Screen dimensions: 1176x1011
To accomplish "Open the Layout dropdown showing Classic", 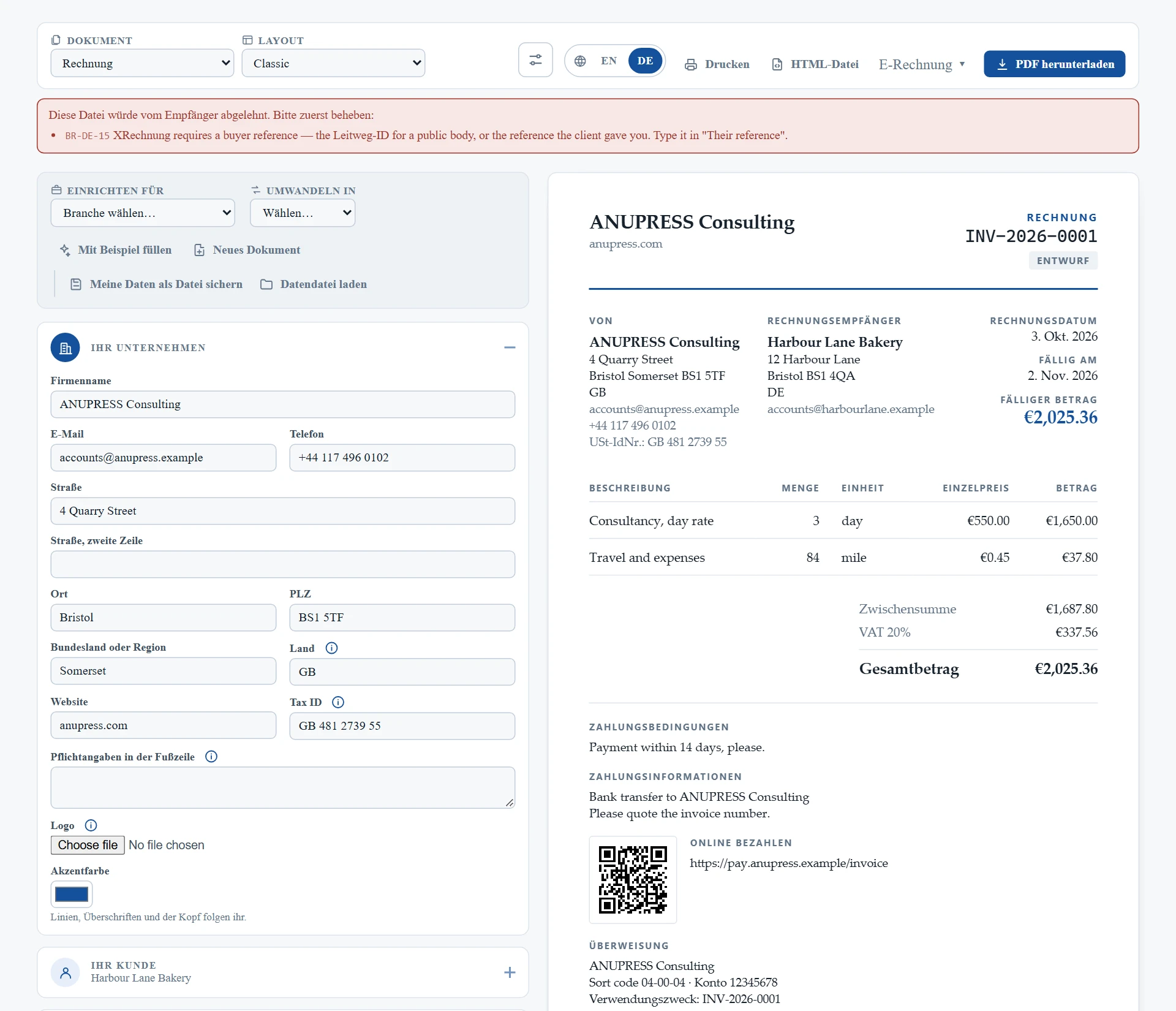I will pyautogui.click(x=333, y=63).
